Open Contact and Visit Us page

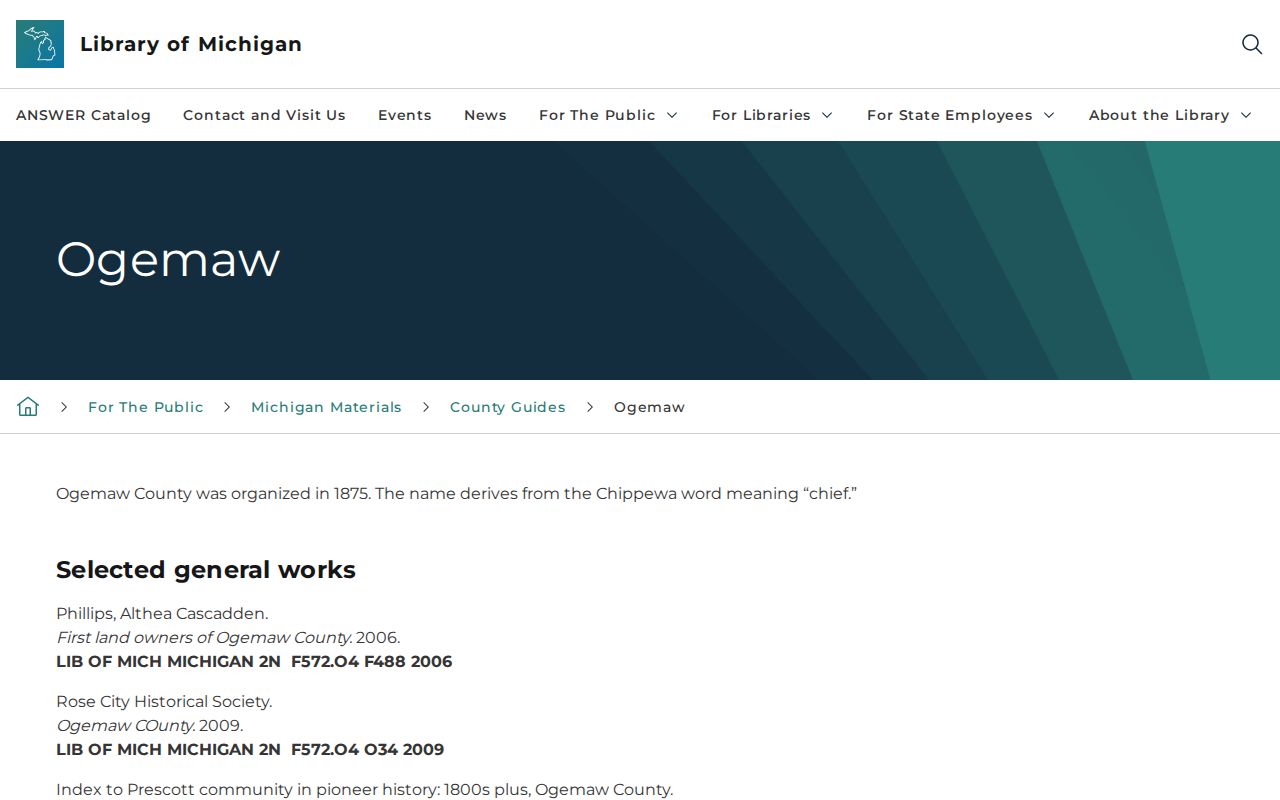click(x=264, y=115)
